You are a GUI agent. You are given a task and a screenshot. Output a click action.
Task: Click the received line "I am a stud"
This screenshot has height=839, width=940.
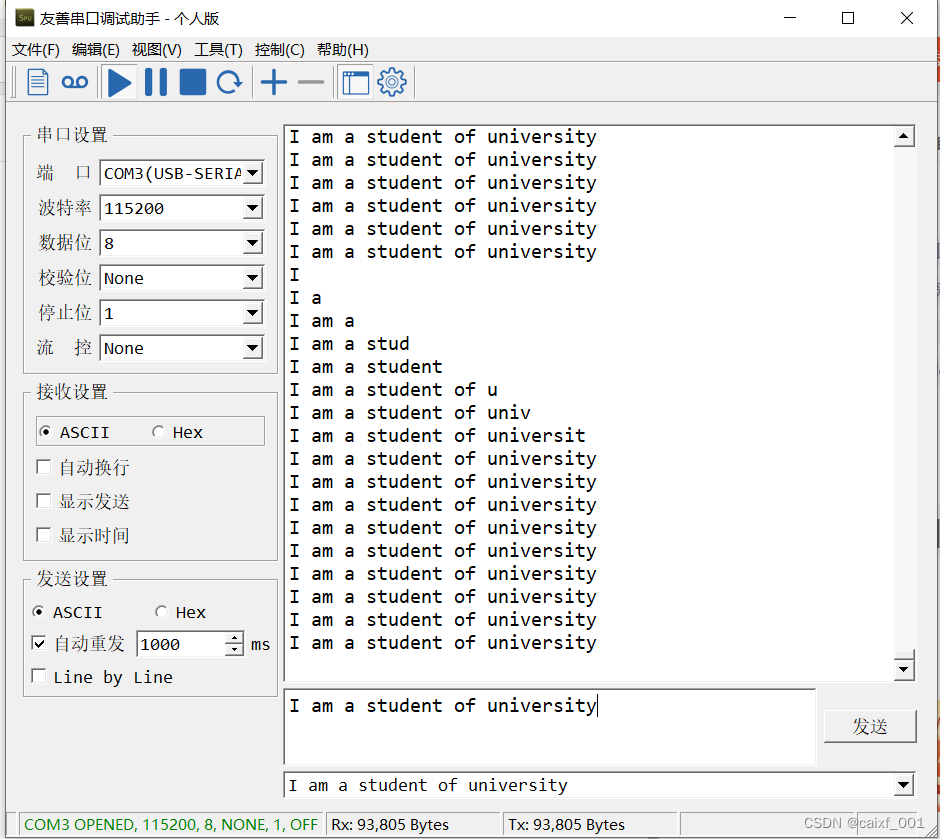(x=350, y=344)
